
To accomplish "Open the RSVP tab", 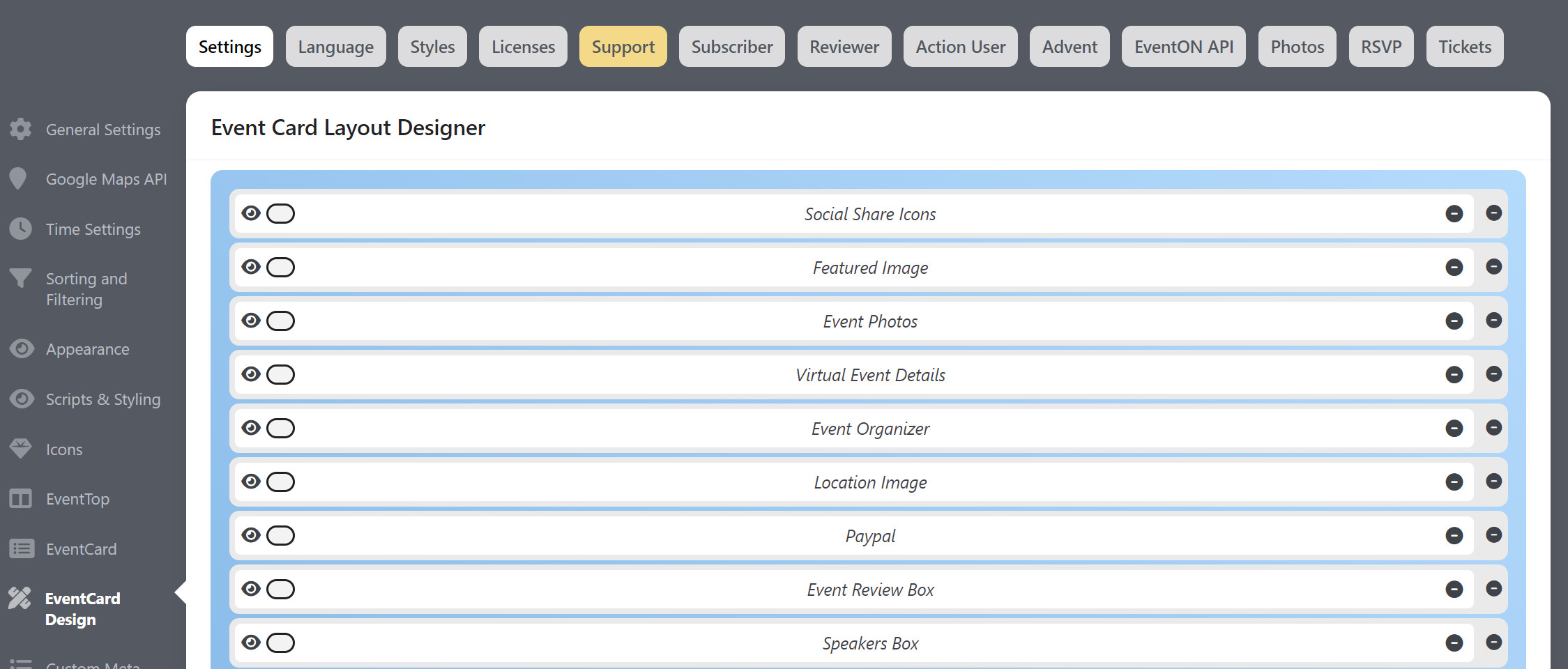I will click(x=1381, y=47).
